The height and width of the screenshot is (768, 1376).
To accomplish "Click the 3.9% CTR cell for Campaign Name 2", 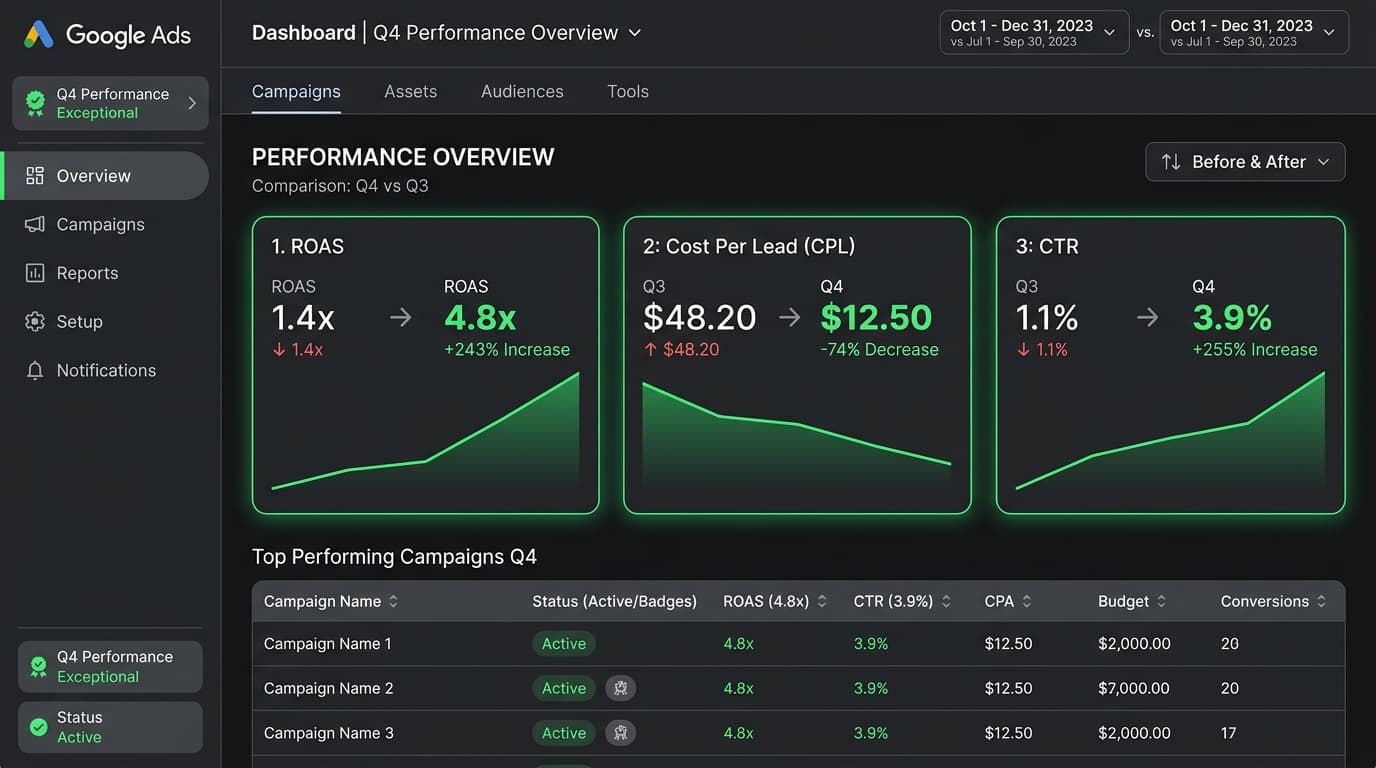I will tap(871, 688).
